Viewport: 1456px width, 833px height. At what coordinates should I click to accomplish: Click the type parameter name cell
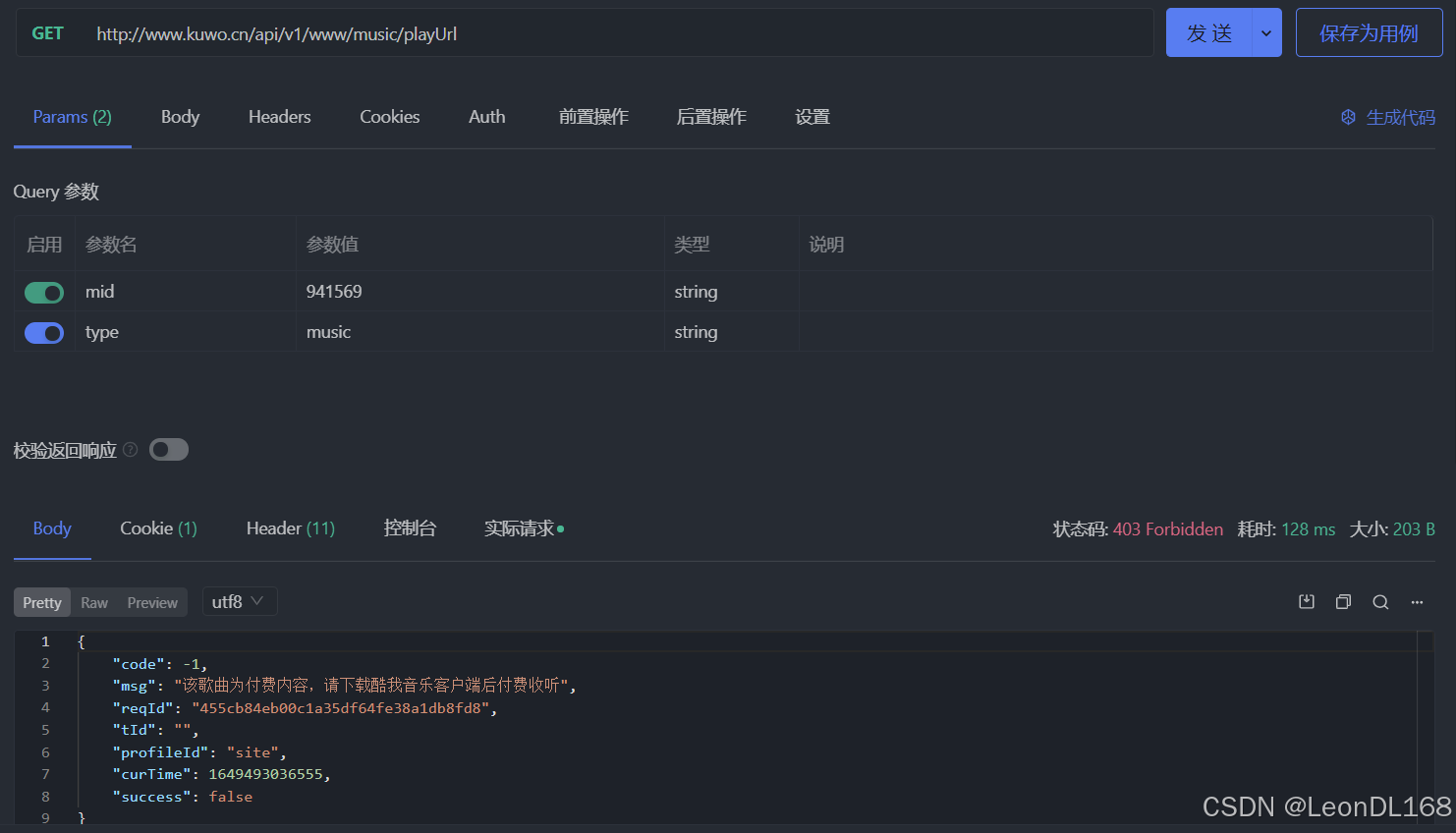pyautogui.click(x=186, y=332)
